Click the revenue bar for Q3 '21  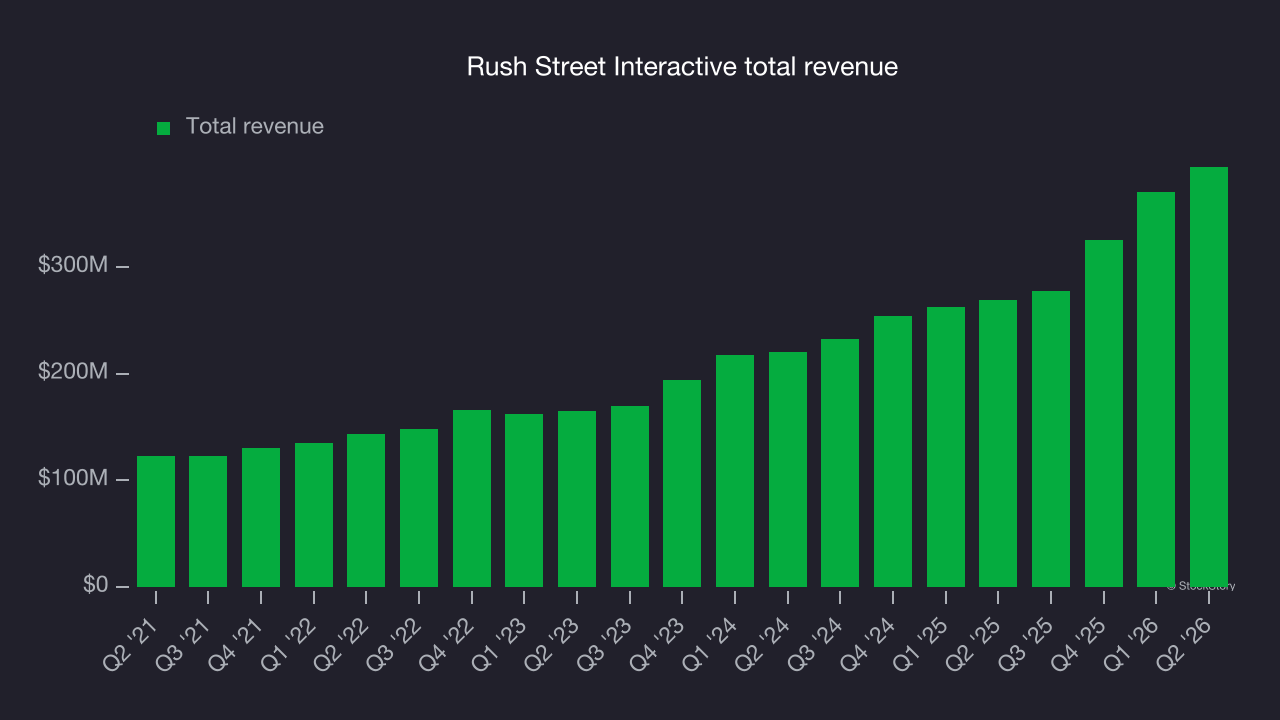pos(208,522)
